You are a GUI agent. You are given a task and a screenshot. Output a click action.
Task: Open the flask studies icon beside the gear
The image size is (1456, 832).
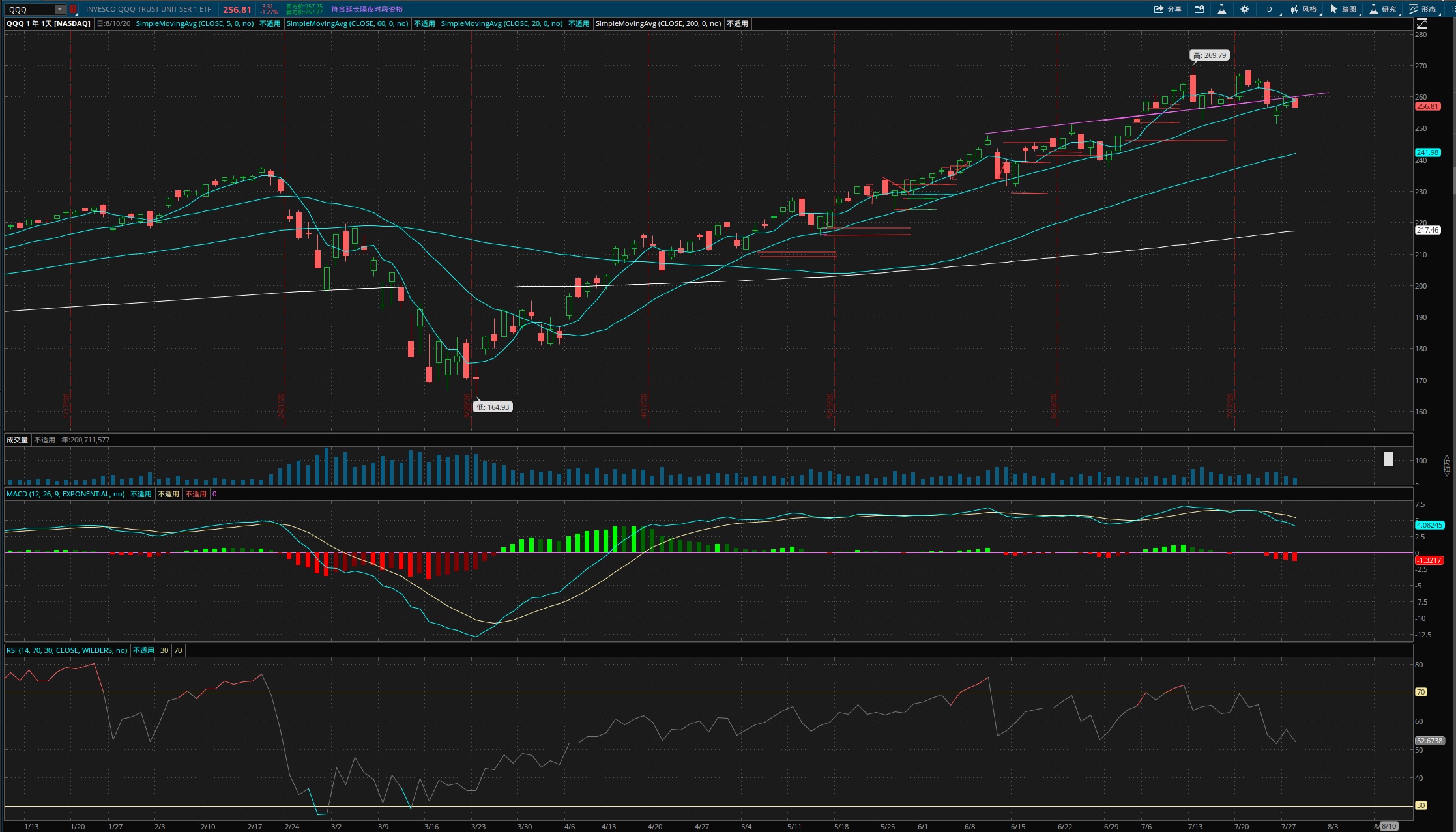point(1222,9)
